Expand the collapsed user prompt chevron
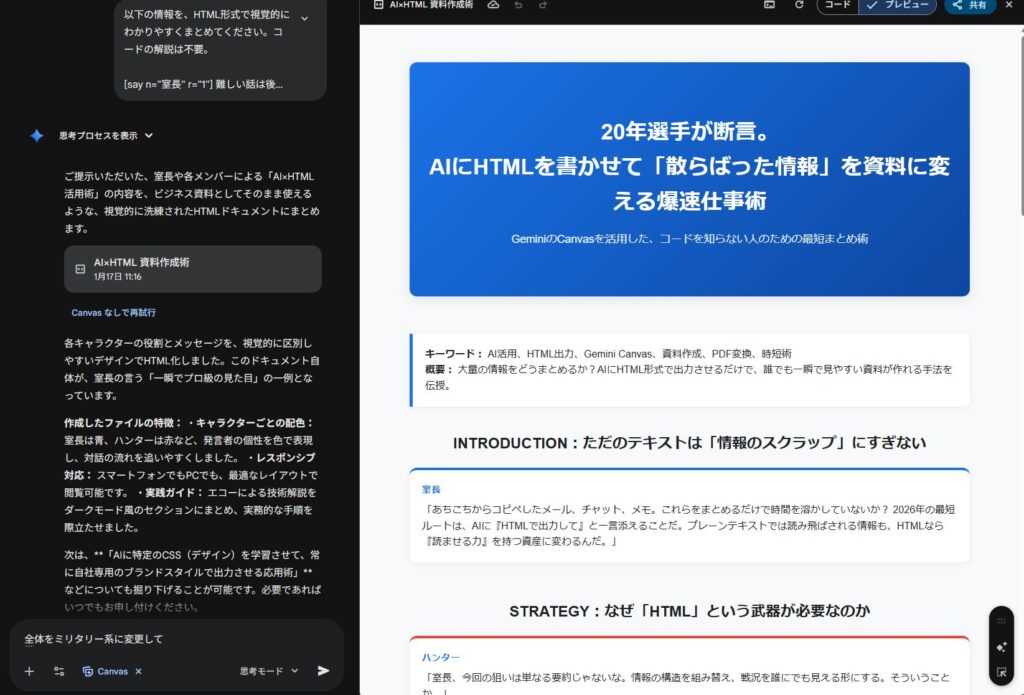The width and height of the screenshot is (1024, 695). [305, 18]
